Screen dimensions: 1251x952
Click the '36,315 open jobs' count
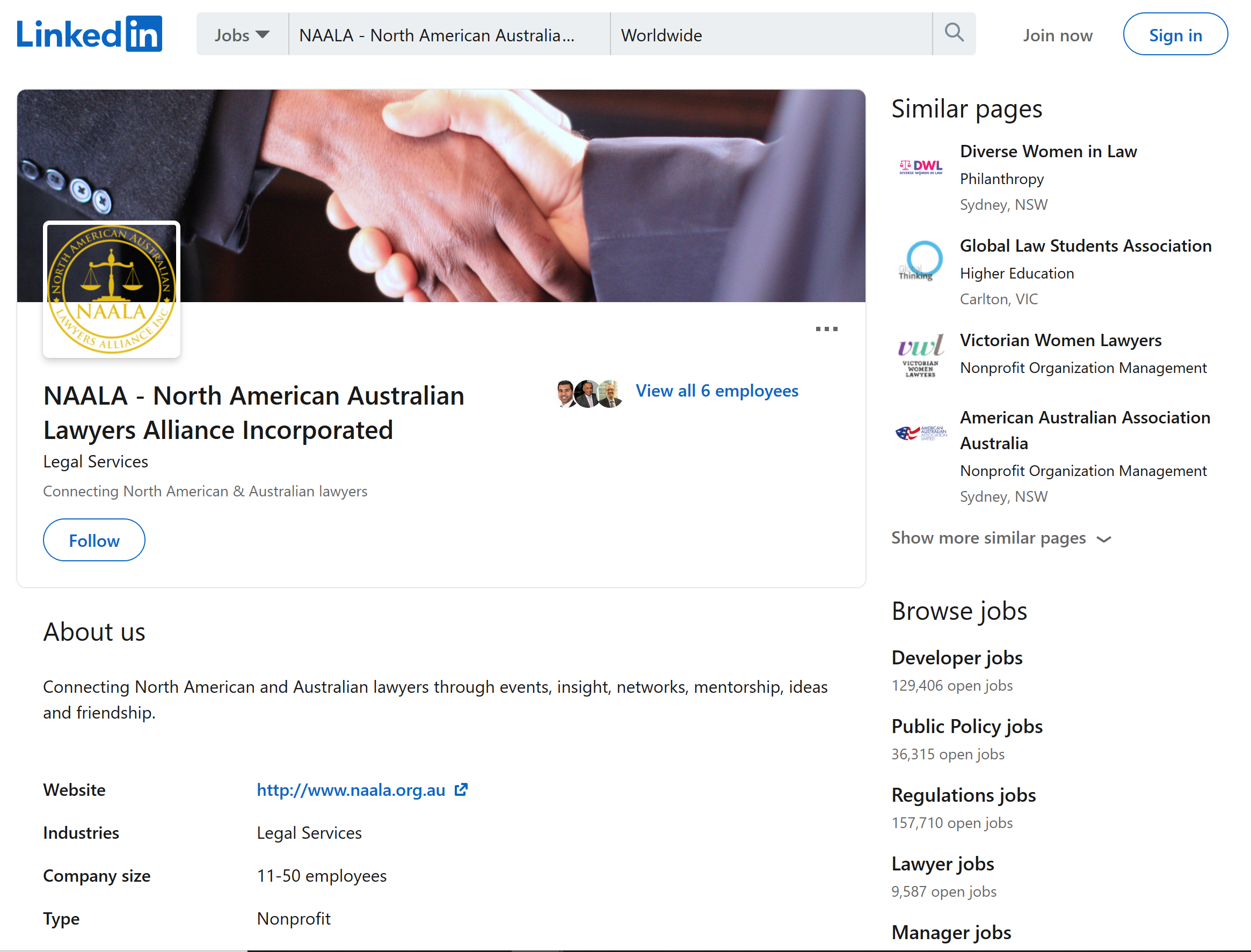pyautogui.click(x=948, y=753)
